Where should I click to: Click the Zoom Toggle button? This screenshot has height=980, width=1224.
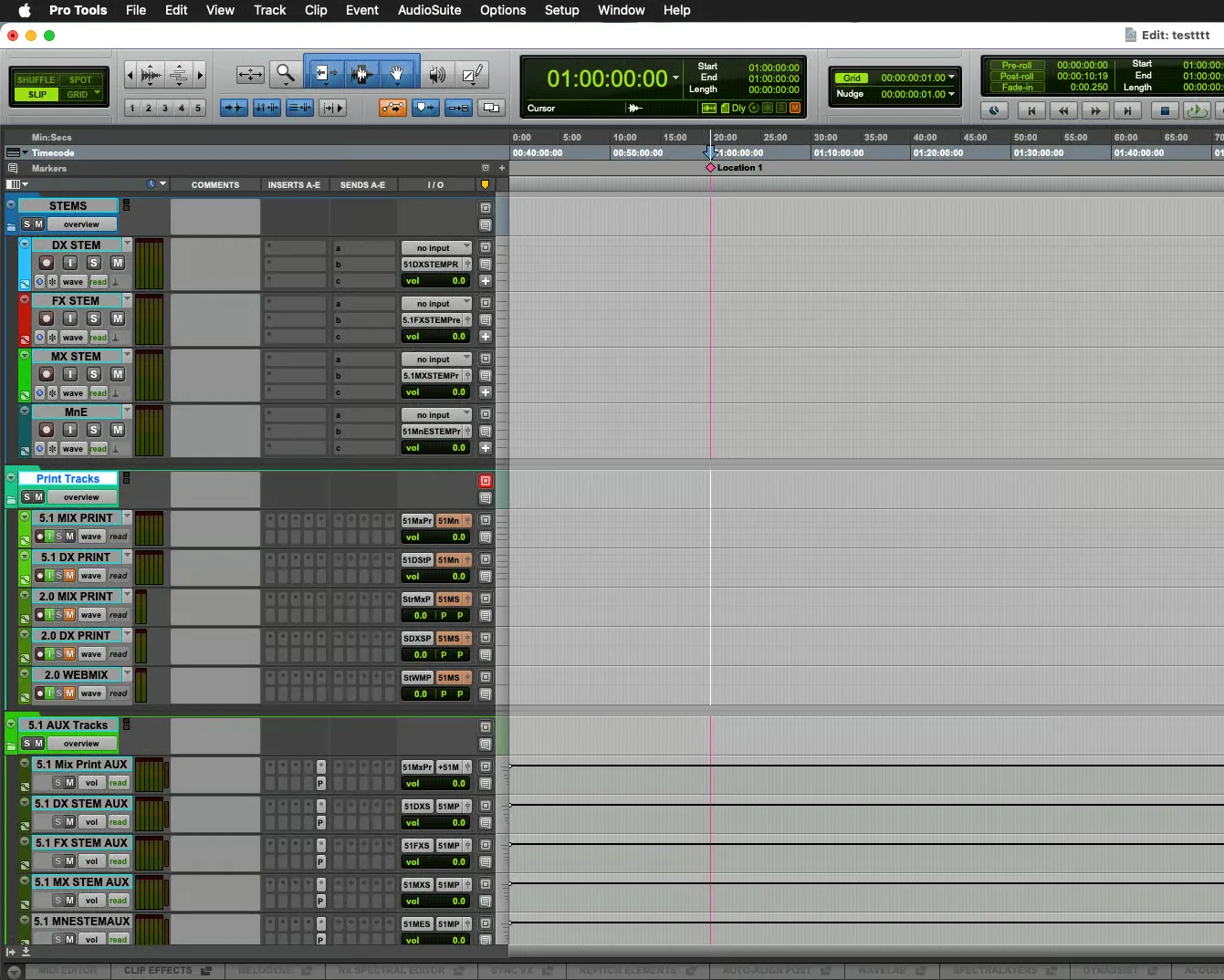tap(250, 75)
